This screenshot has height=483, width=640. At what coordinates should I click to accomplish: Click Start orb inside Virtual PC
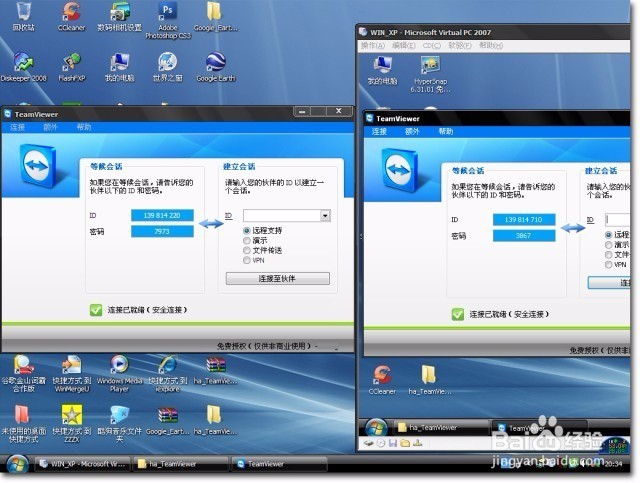(376, 428)
